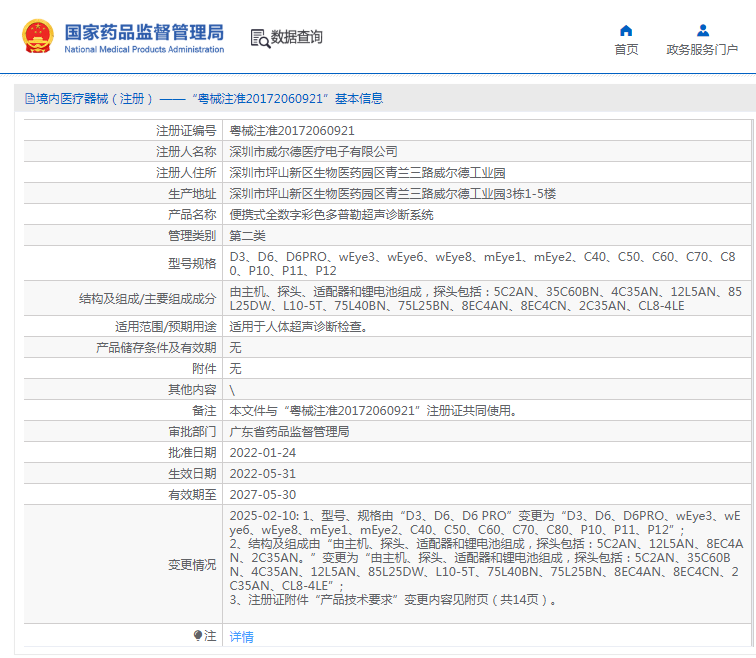Click the 数据查询 magnifier icon
The width and height of the screenshot is (756, 658).
click(x=260, y=38)
